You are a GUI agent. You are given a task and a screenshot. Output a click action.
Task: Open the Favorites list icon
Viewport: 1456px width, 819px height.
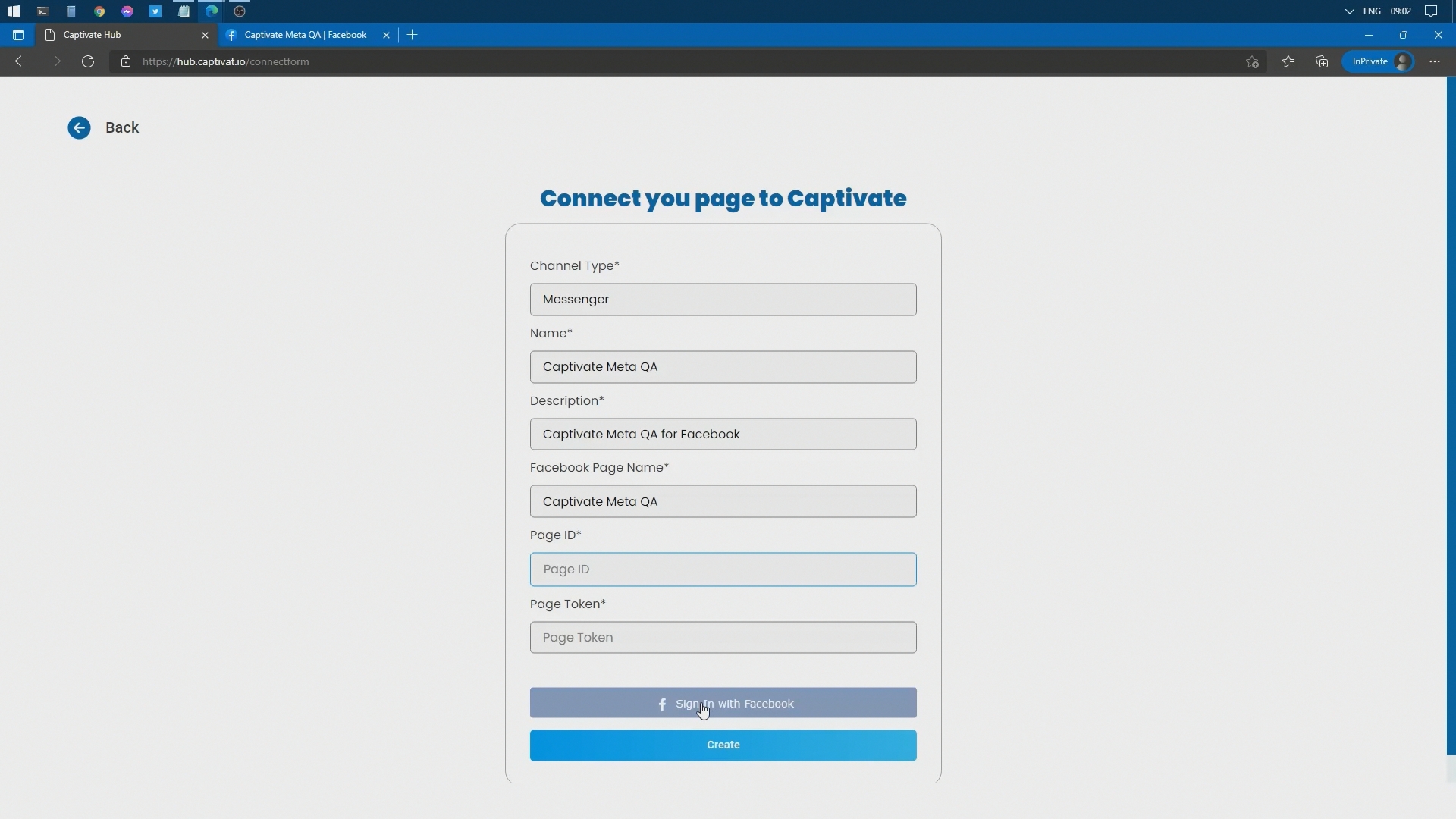pos(1288,61)
